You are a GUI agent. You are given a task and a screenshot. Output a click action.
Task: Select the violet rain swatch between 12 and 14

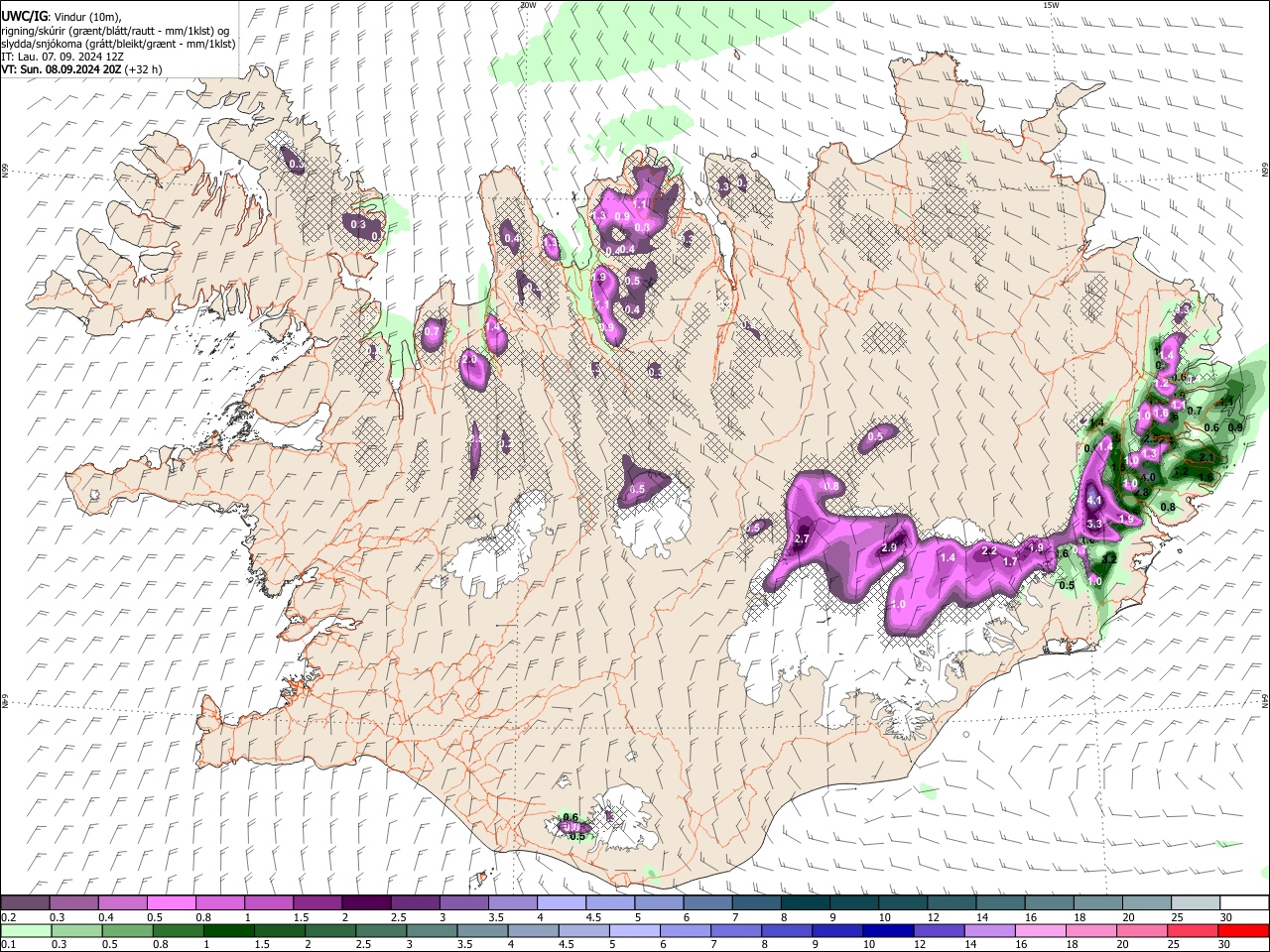(x=939, y=930)
